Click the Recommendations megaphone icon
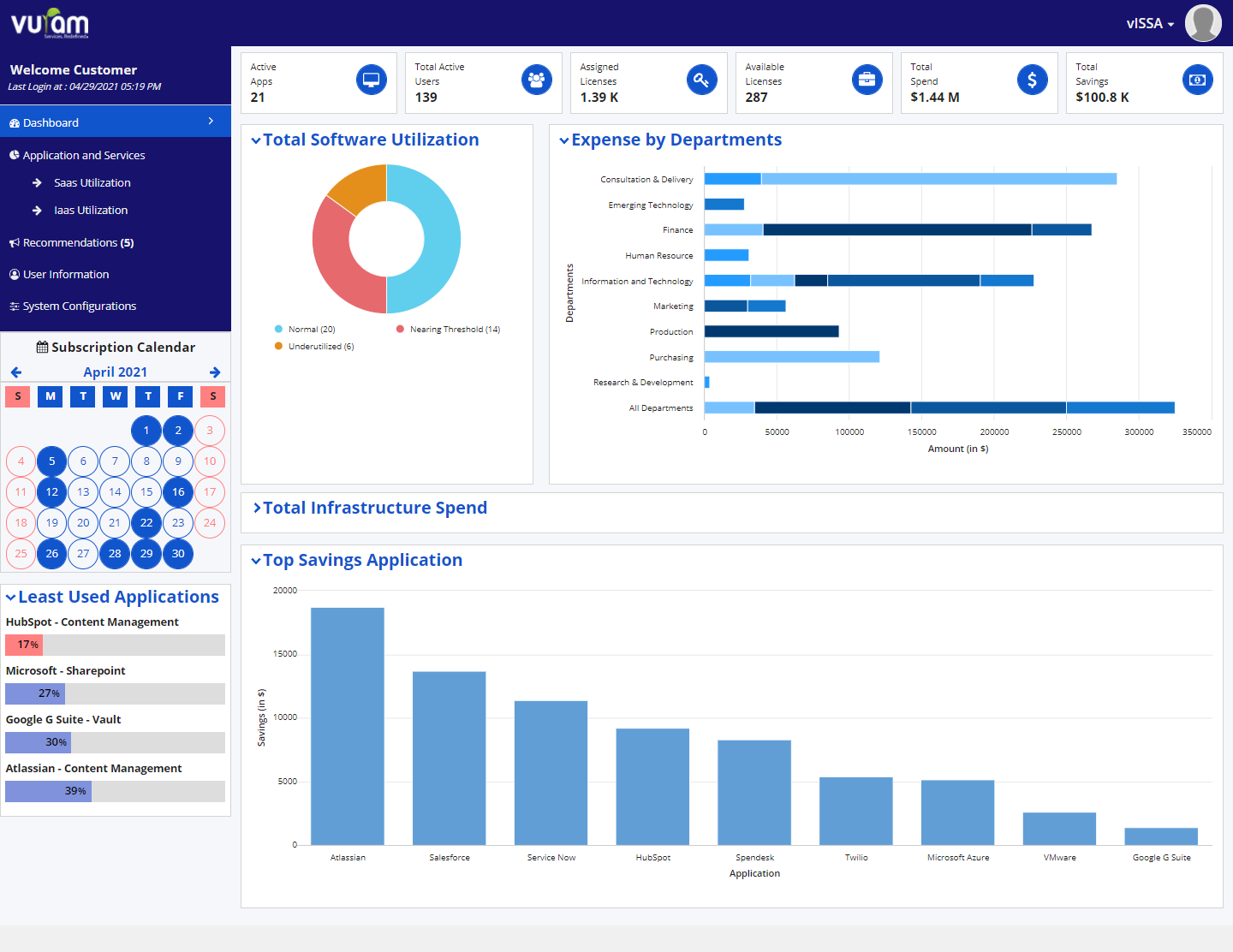Screen dimensions: 1233x952 tap(15, 243)
